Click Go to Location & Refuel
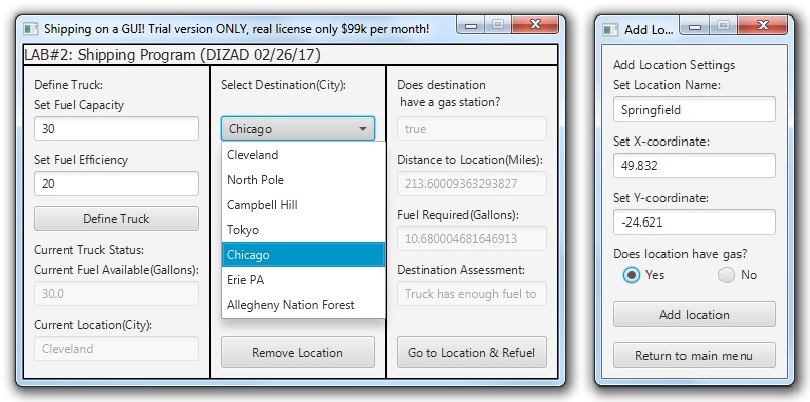Viewport: 810px width, 402px height. point(471,352)
